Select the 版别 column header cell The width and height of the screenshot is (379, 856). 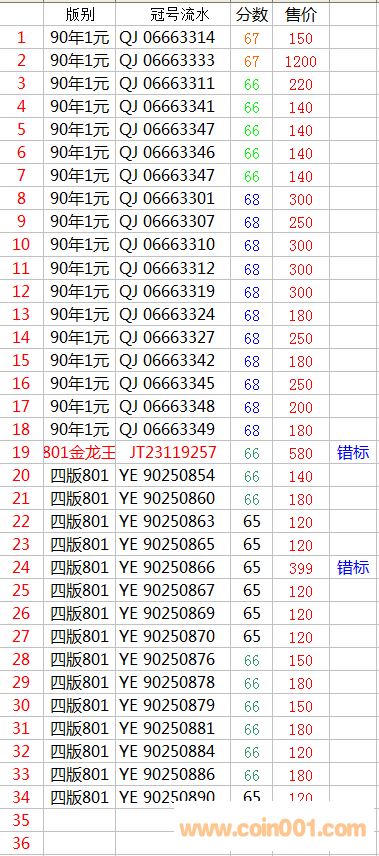[x=80, y=15]
